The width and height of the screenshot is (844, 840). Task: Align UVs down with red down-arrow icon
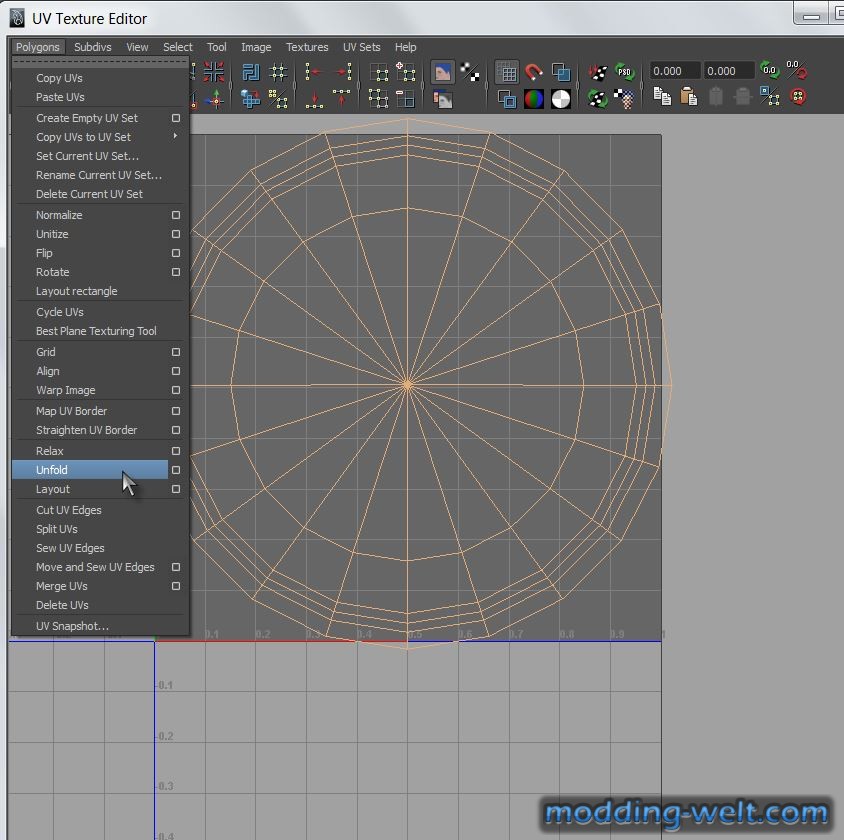click(314, 99)
